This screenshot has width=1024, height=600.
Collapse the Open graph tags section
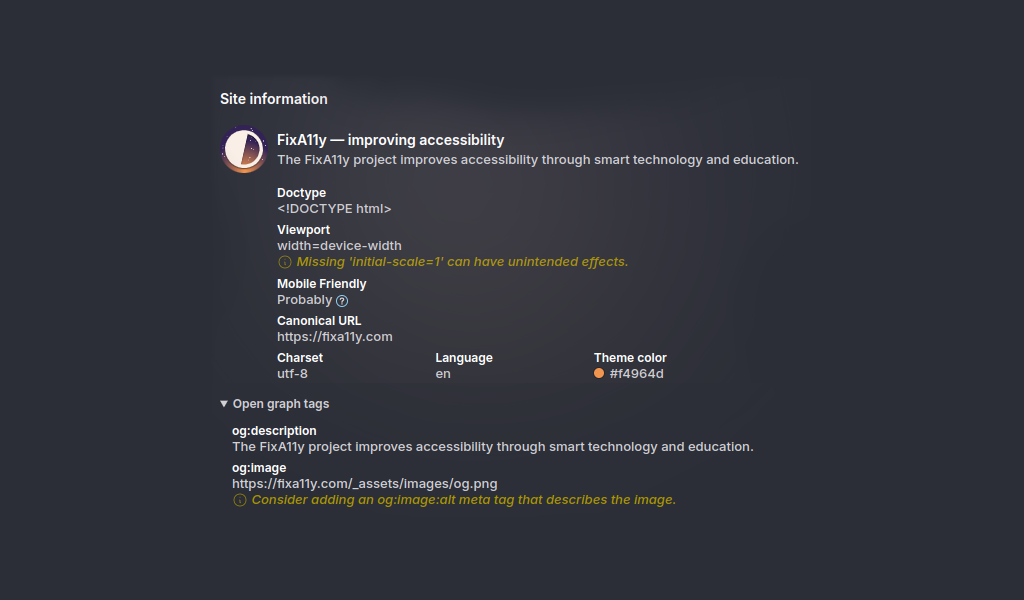[274, 404]
